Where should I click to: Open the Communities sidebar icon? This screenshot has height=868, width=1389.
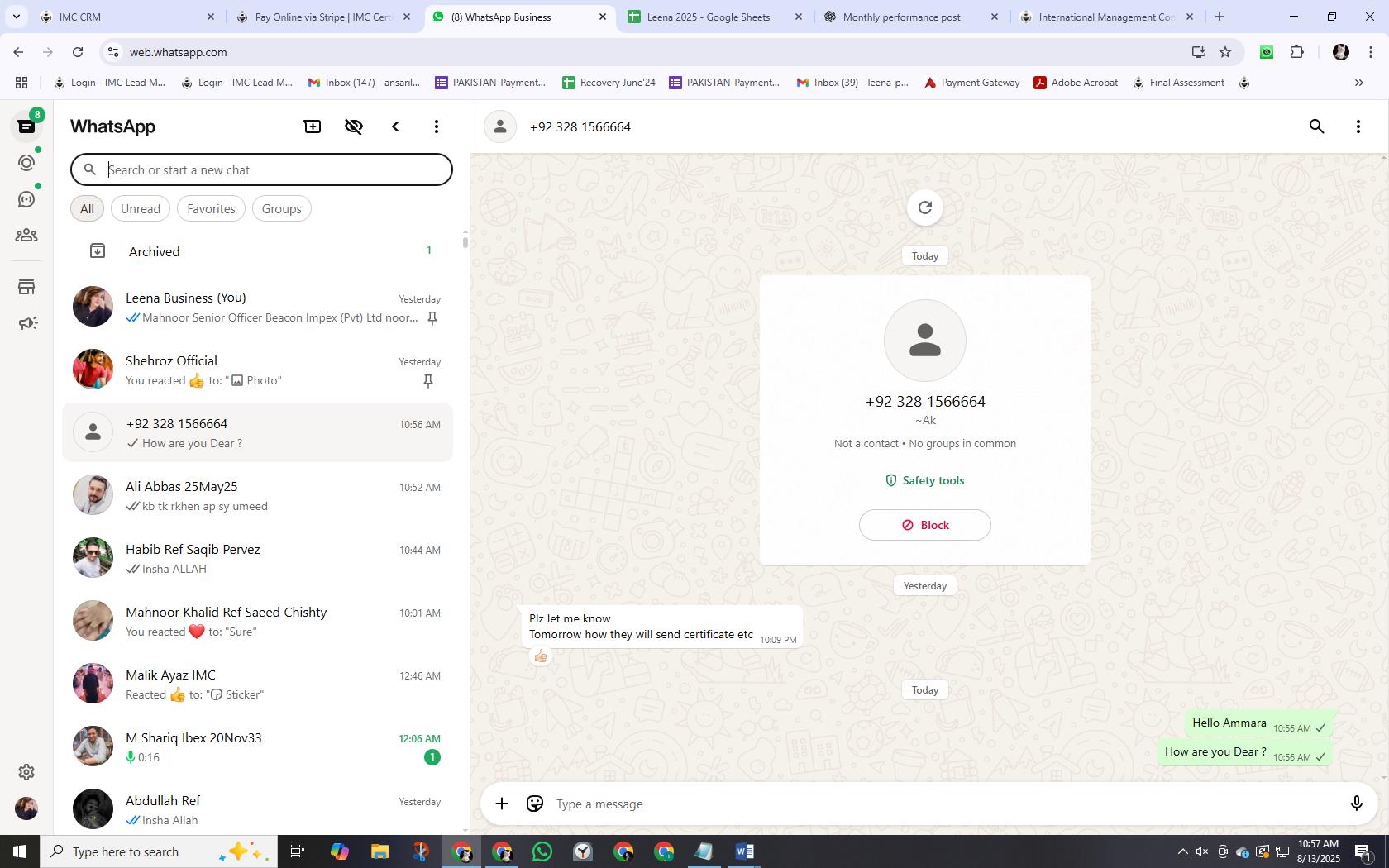click(x=26, y=236)
